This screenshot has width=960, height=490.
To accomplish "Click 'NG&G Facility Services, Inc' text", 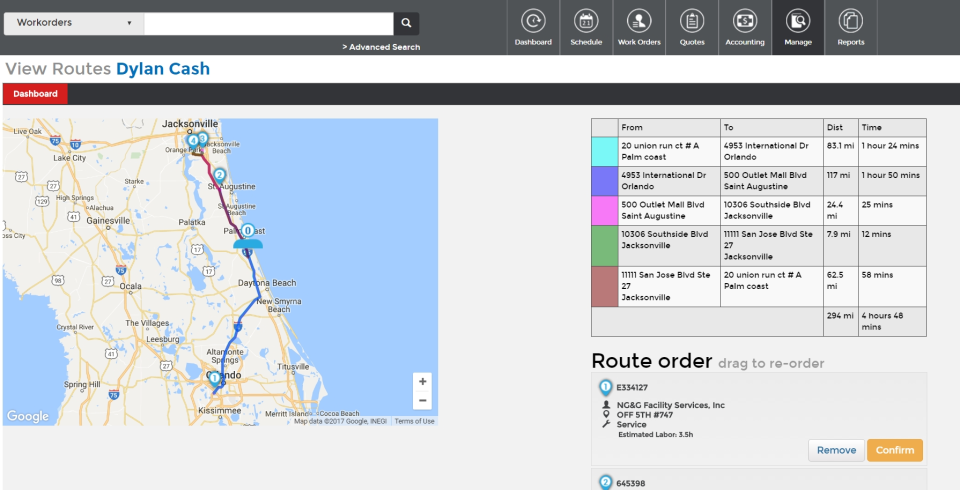I will click(670, 405).
